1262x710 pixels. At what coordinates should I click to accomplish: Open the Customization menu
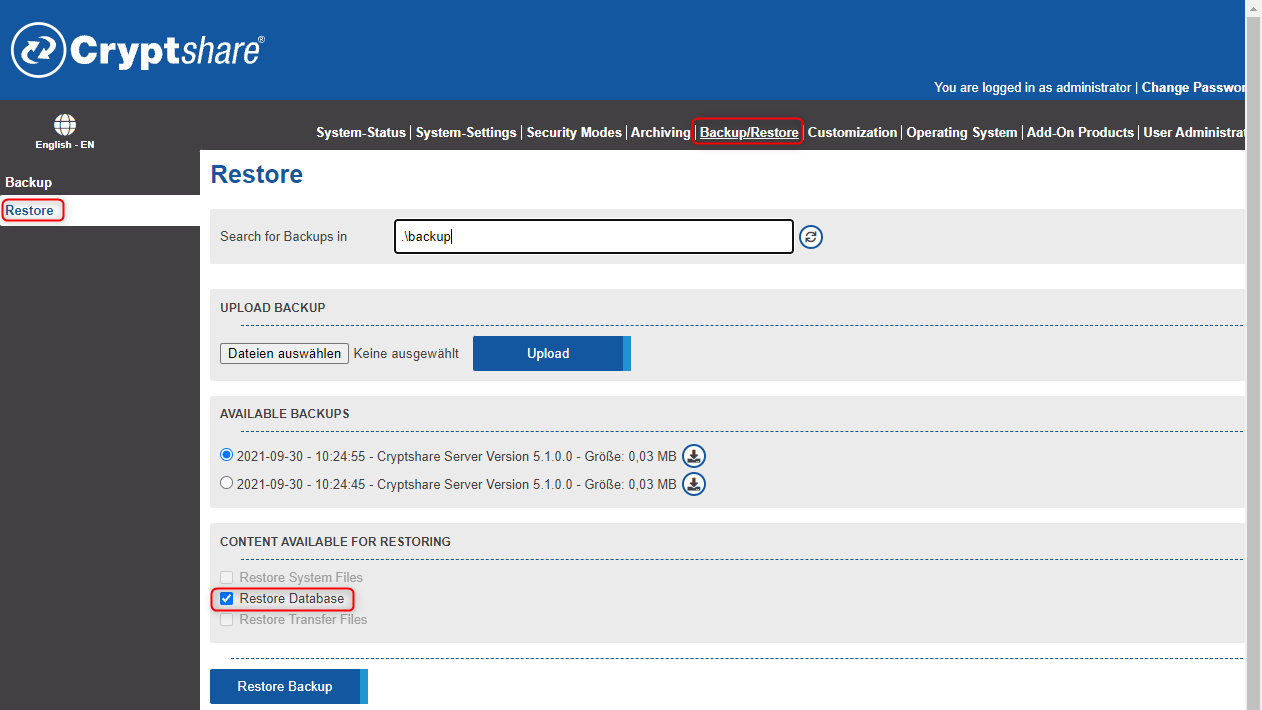(x=852, y=132)
